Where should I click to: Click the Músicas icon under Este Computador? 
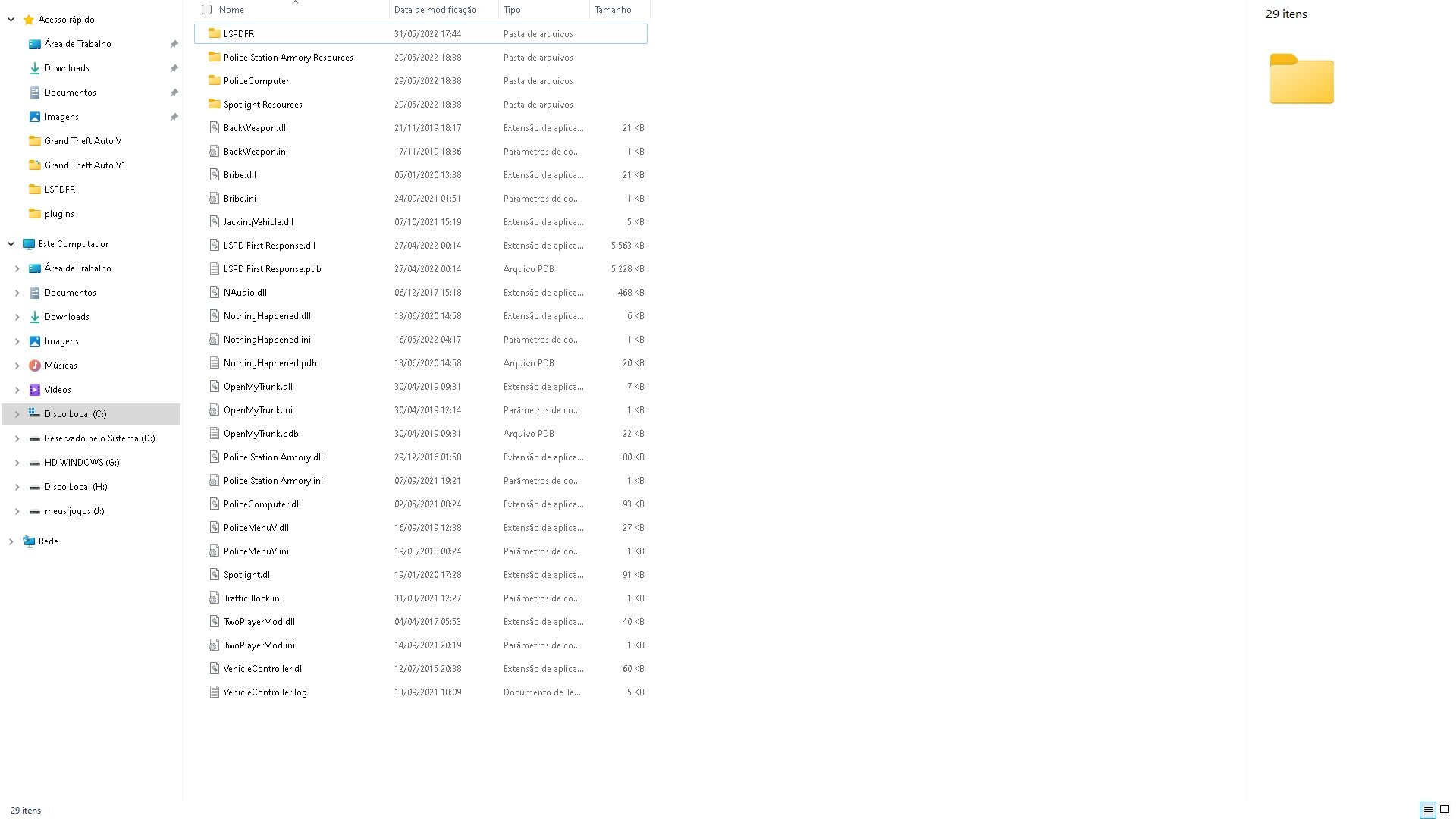[35, 366]
